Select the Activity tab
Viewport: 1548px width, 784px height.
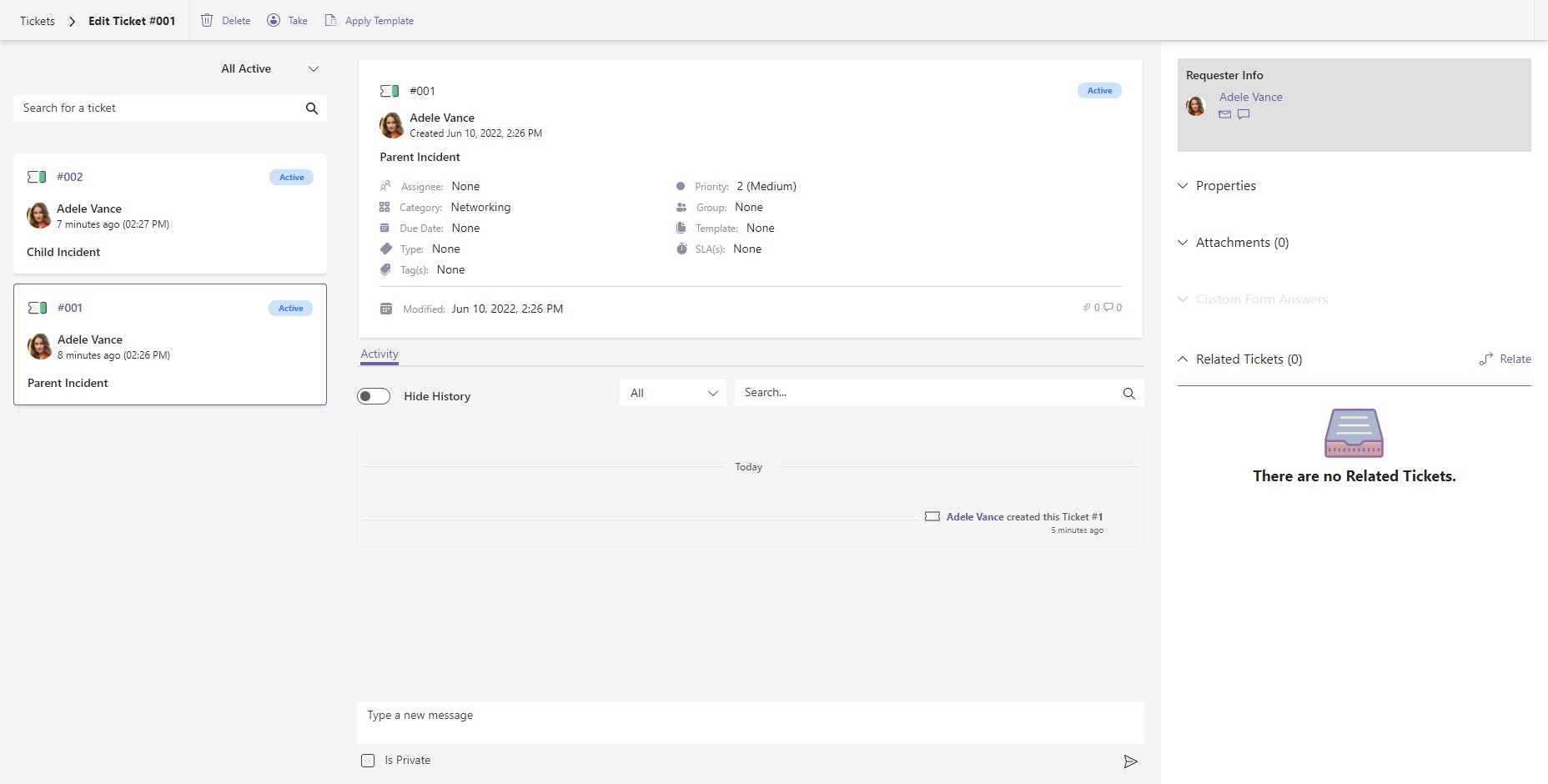coord(379,354)
